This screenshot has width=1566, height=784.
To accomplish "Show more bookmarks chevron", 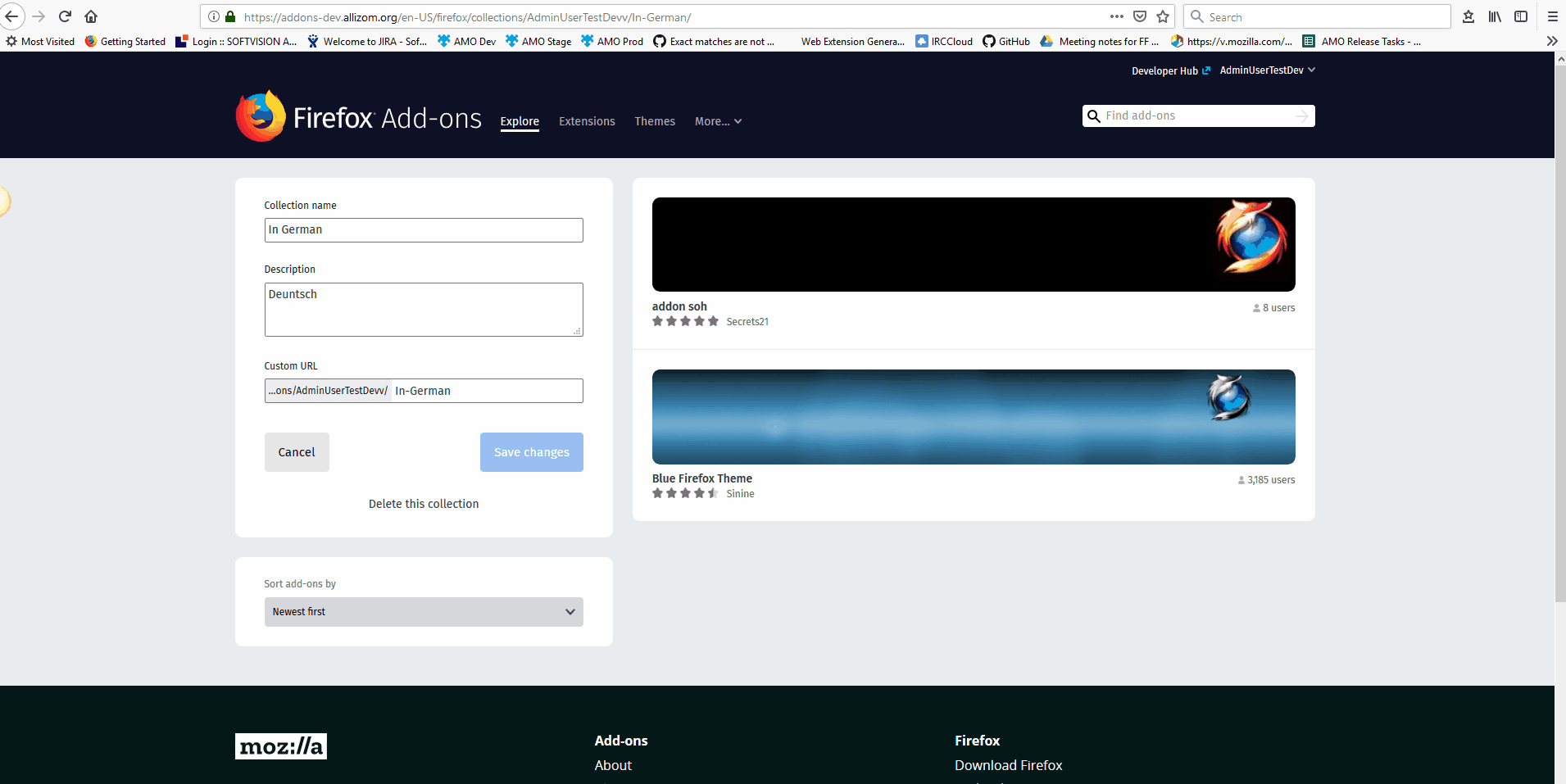I will (1552, 41).
